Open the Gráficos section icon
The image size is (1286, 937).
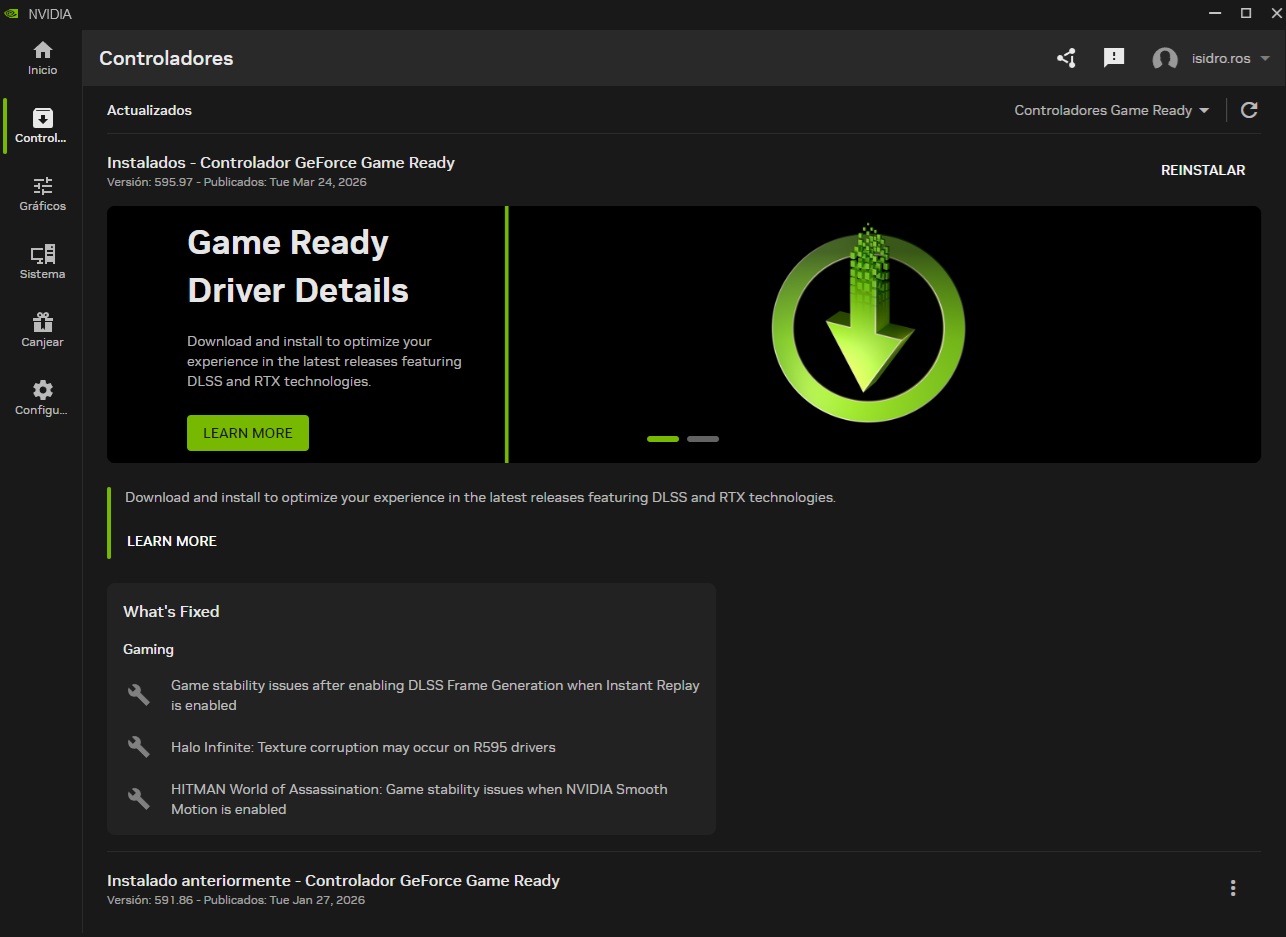(42, 193)
